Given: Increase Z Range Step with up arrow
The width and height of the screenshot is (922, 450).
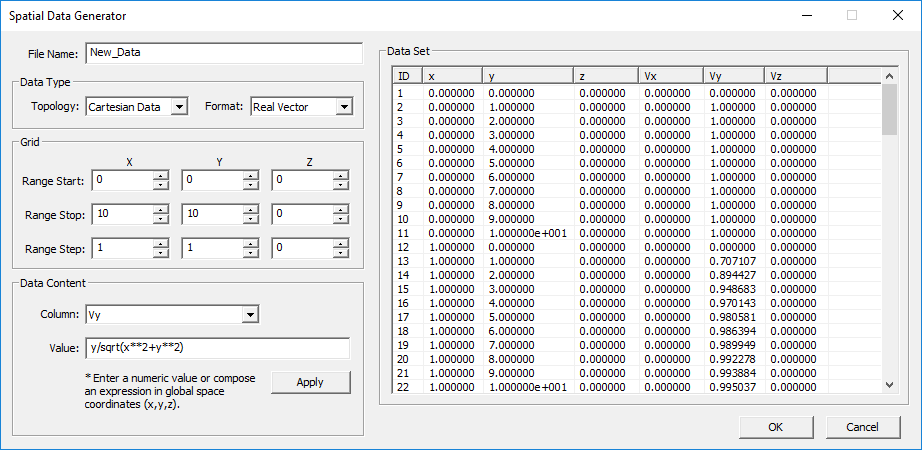Looking at the screenshot, I should [x=340, y=244].
